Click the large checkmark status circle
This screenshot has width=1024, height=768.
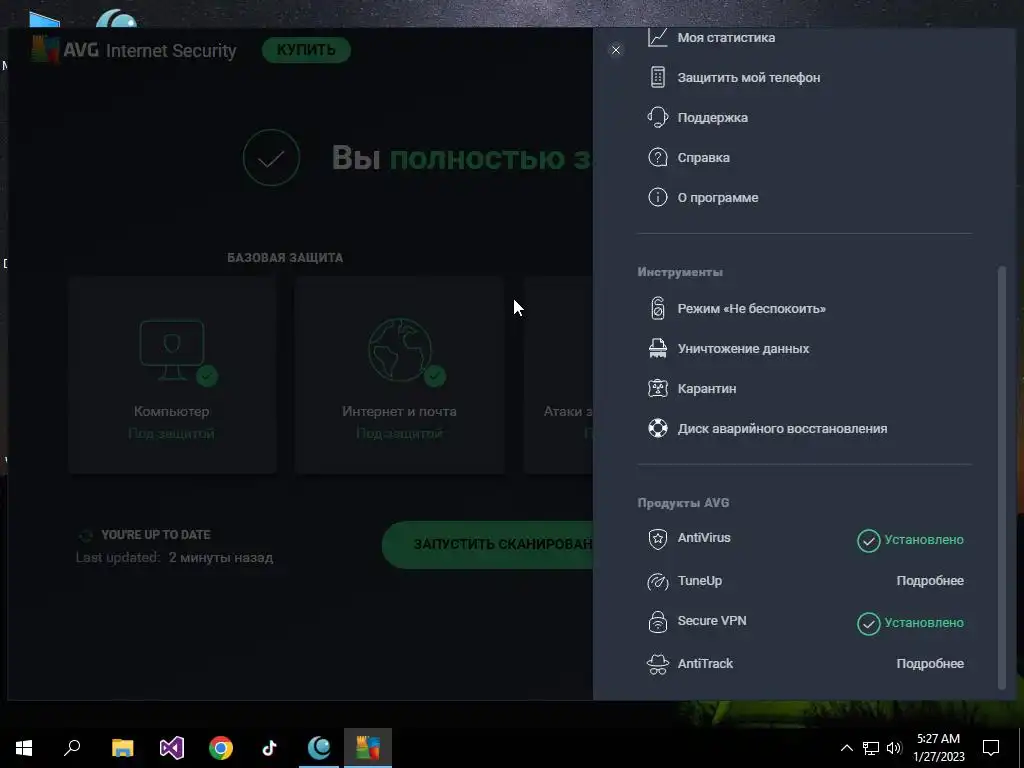271,157
